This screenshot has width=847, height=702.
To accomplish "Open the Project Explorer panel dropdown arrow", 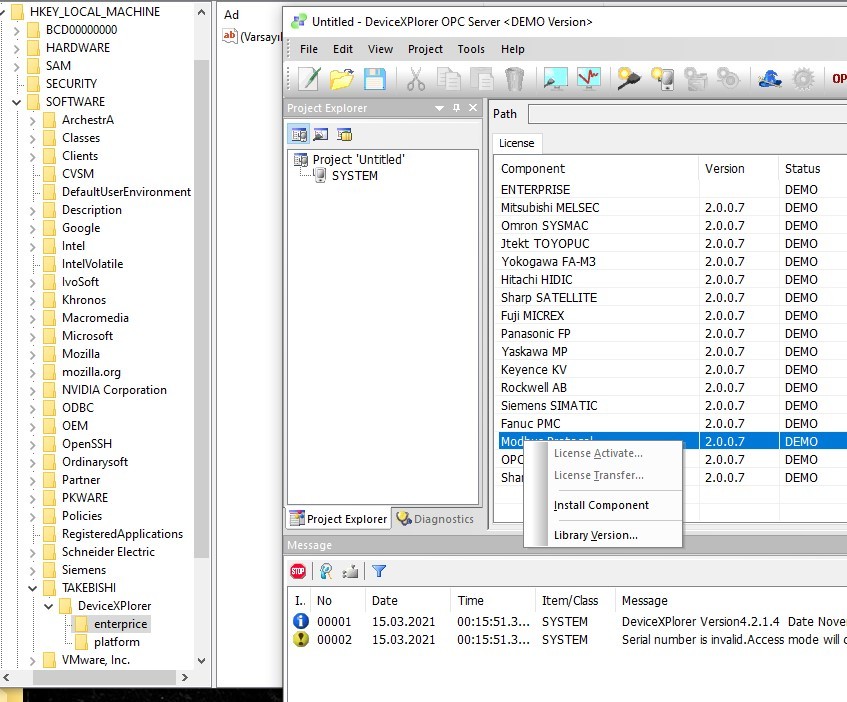I will (x=440, y=108).
